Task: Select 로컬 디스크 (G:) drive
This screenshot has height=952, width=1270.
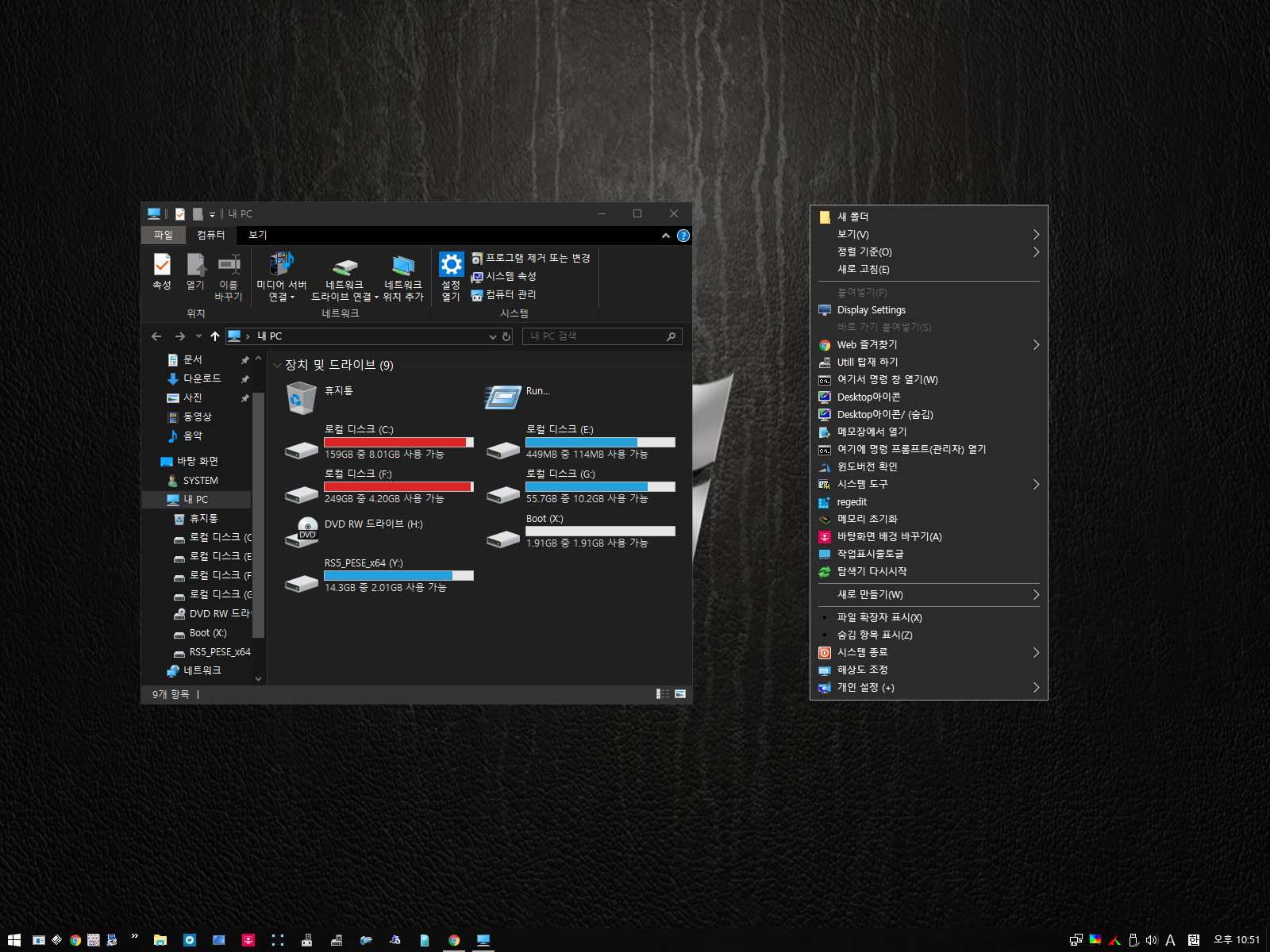Action: coord(581,487)
